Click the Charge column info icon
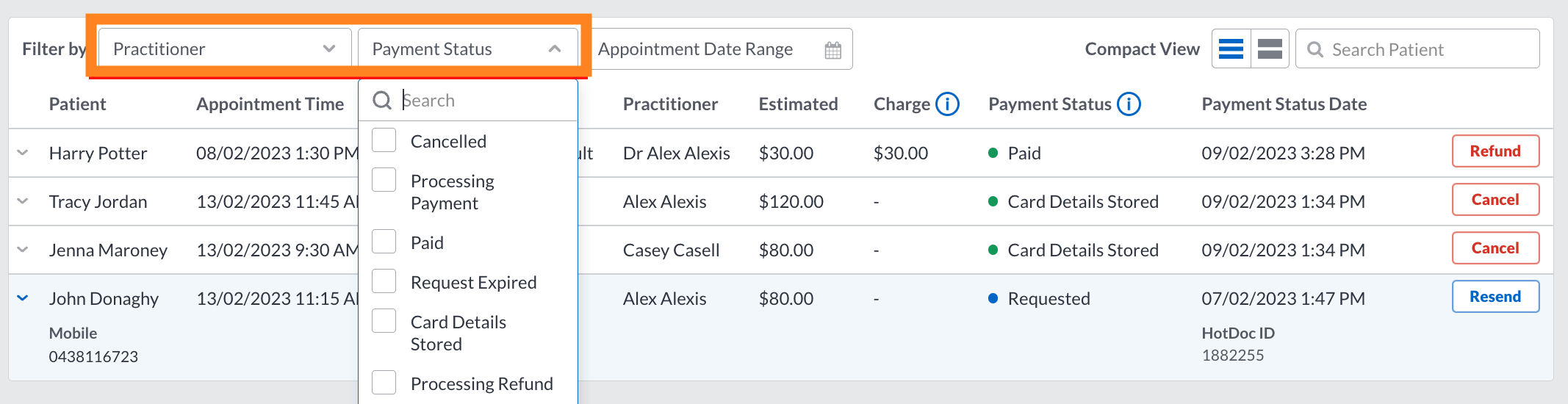This screenshot has height=404, width=1568. pos(947,104)
